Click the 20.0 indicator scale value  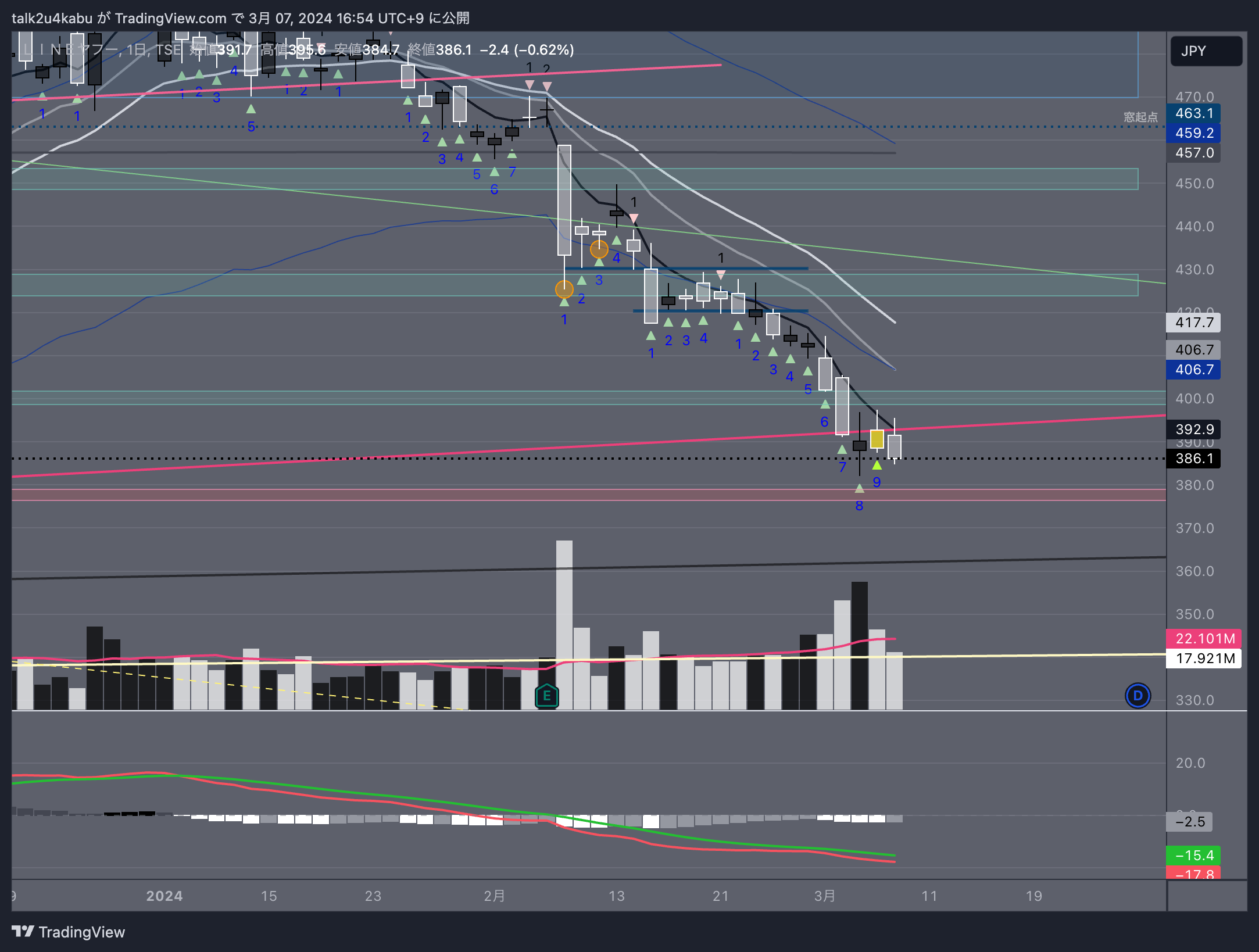tap(1190, 763)
